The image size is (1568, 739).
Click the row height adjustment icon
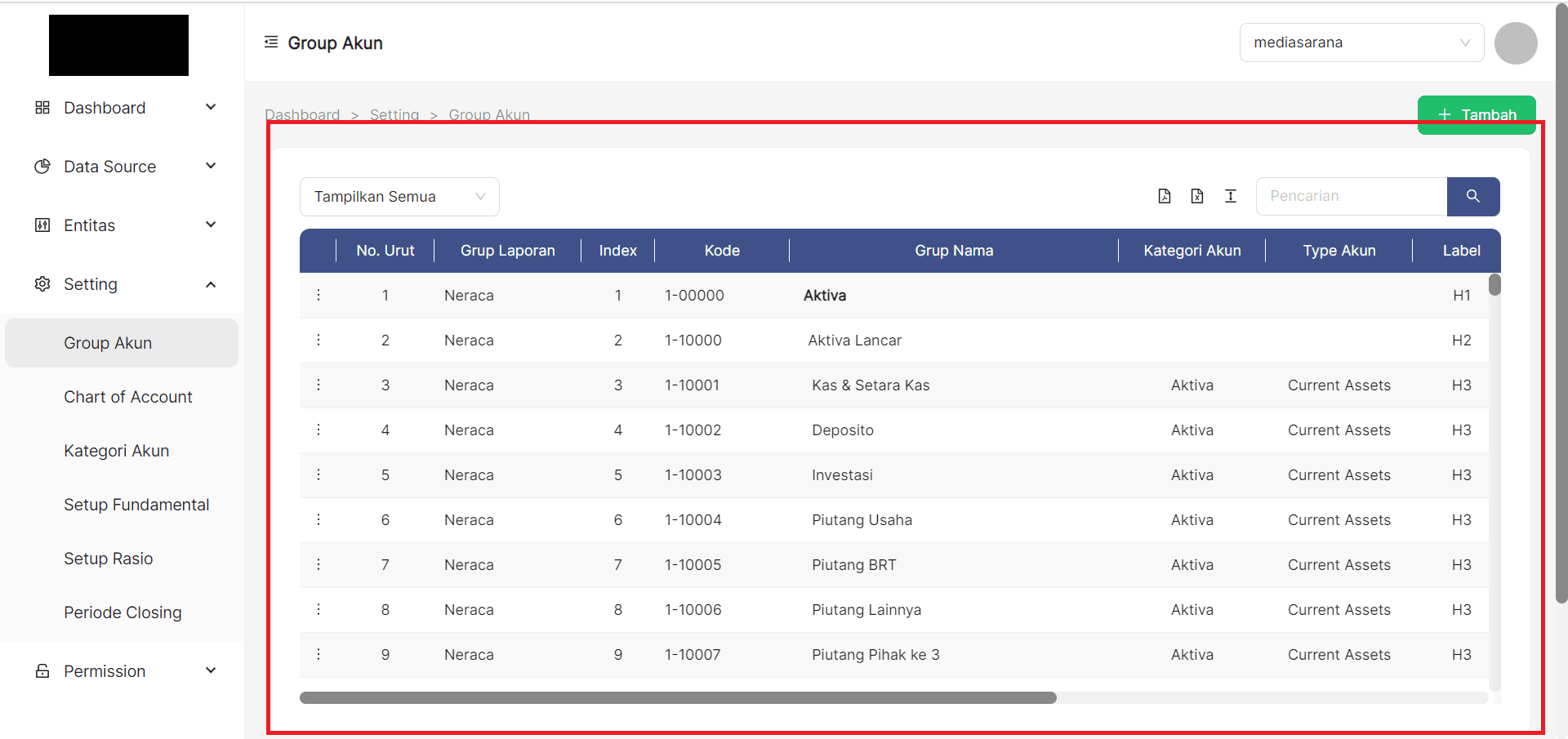tap(1231, 196)
